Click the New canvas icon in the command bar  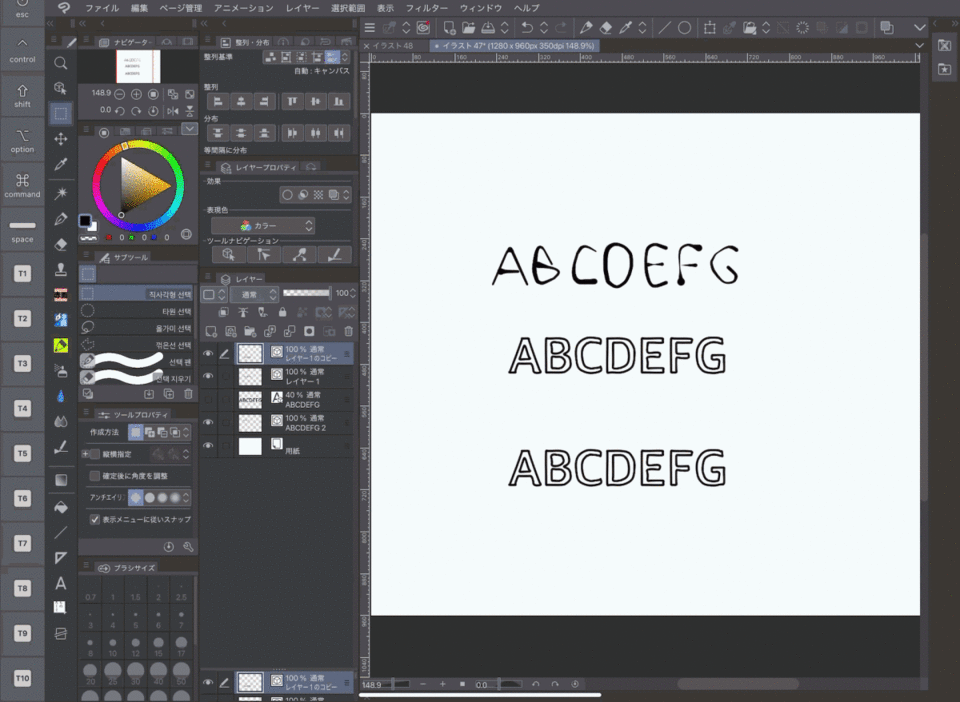point(449,28)
